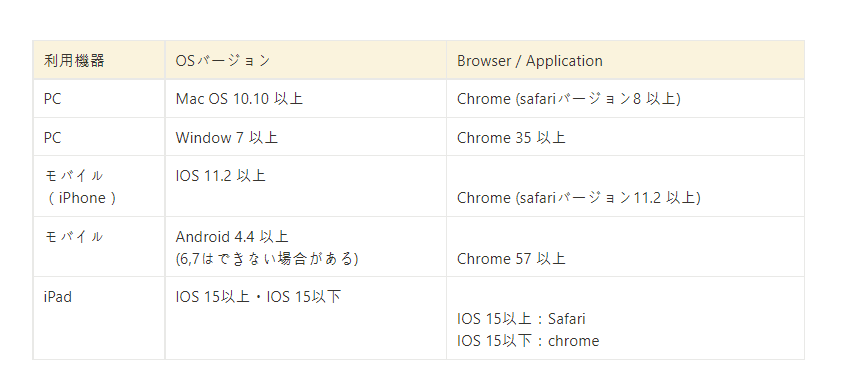The width and height of the screenshot is (845, 377).
Task: Click the OSバージョン column header
Action: point(306,60)
